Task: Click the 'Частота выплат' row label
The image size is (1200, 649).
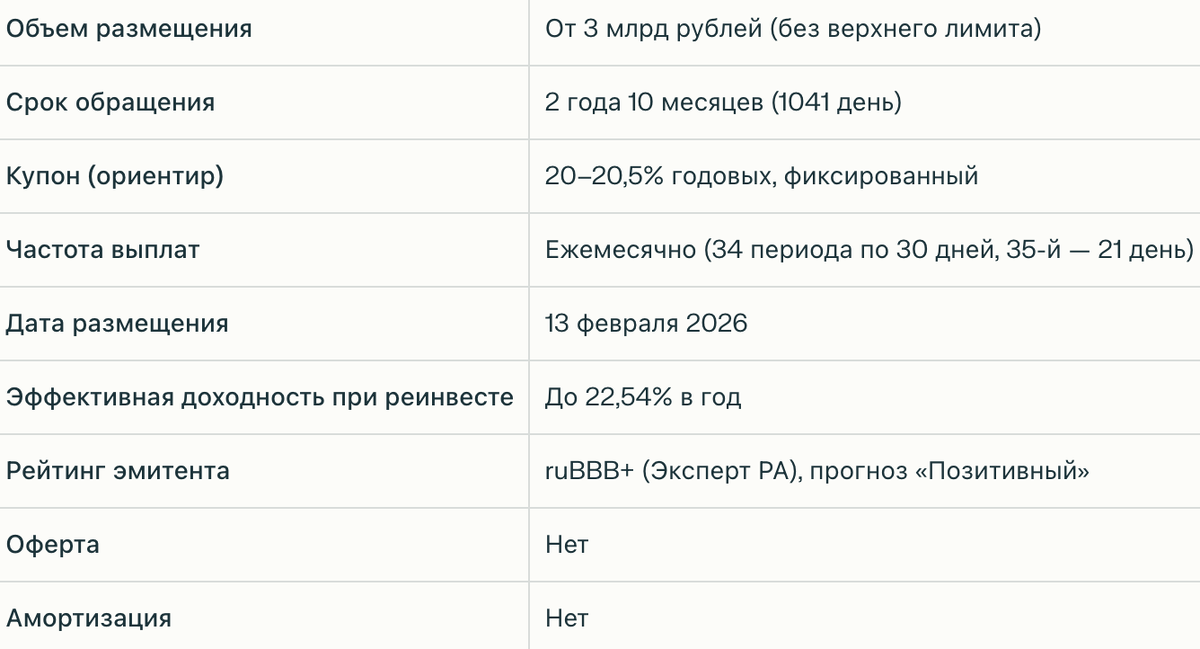Action: [102, 249]
